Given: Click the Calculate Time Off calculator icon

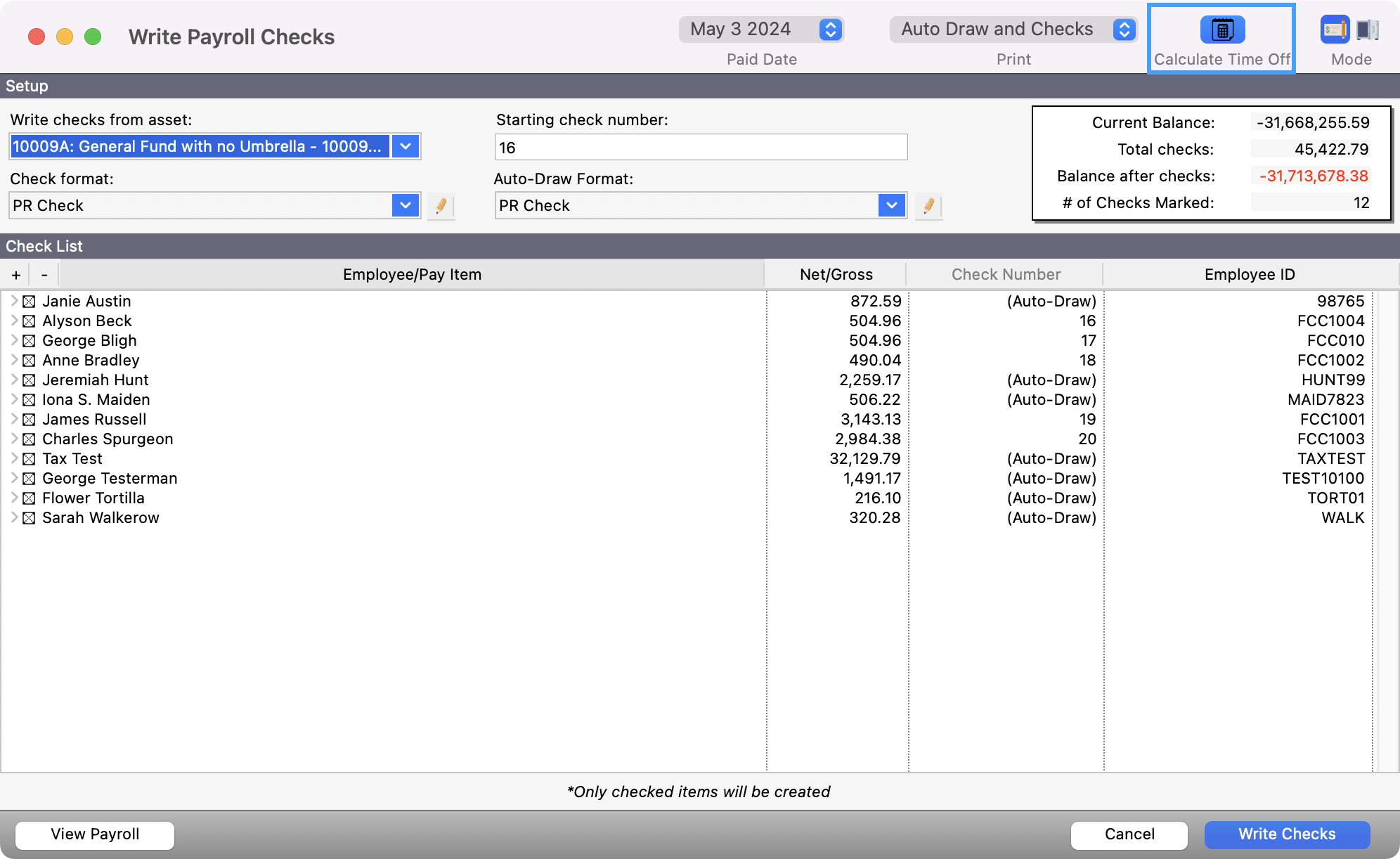Looking at the screenshot, I should click(1221, 30).
